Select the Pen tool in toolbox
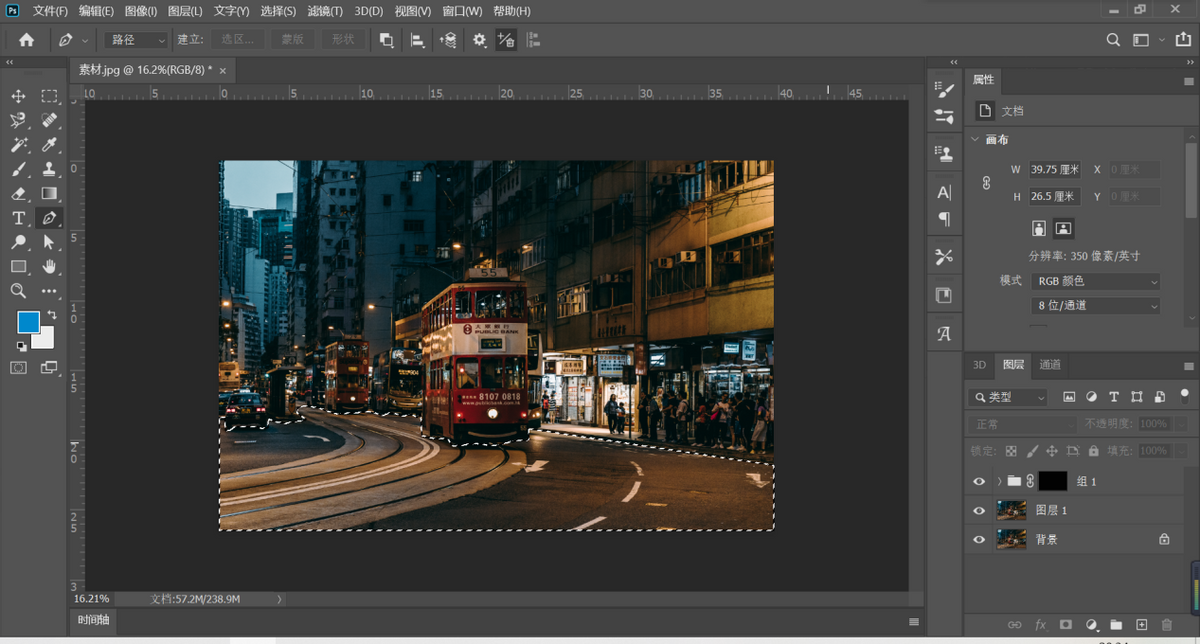This screenshot has height=644, width=1200. [x=49, y=218]
